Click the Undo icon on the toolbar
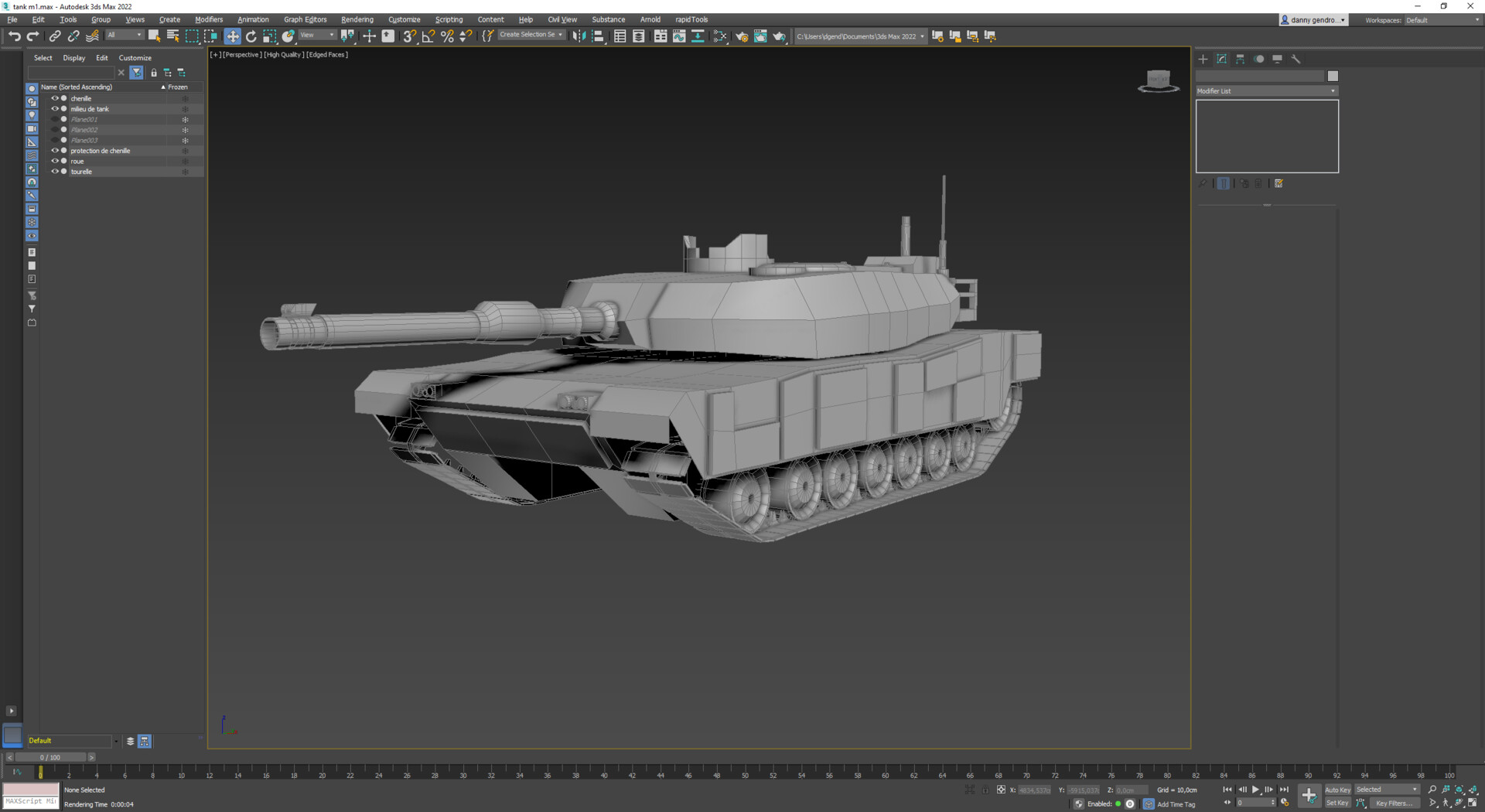This screenshot has height=812, width=1485. 15,36
